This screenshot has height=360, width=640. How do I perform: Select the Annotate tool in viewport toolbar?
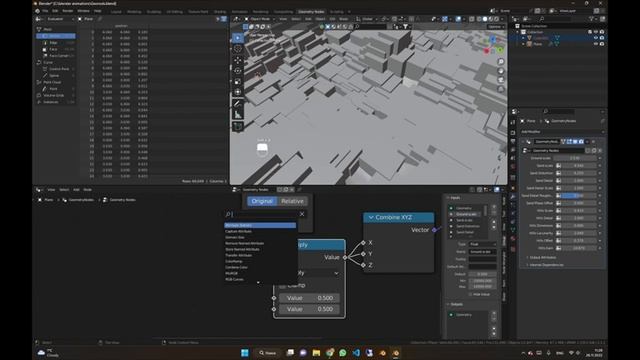(x=238, y=104)
